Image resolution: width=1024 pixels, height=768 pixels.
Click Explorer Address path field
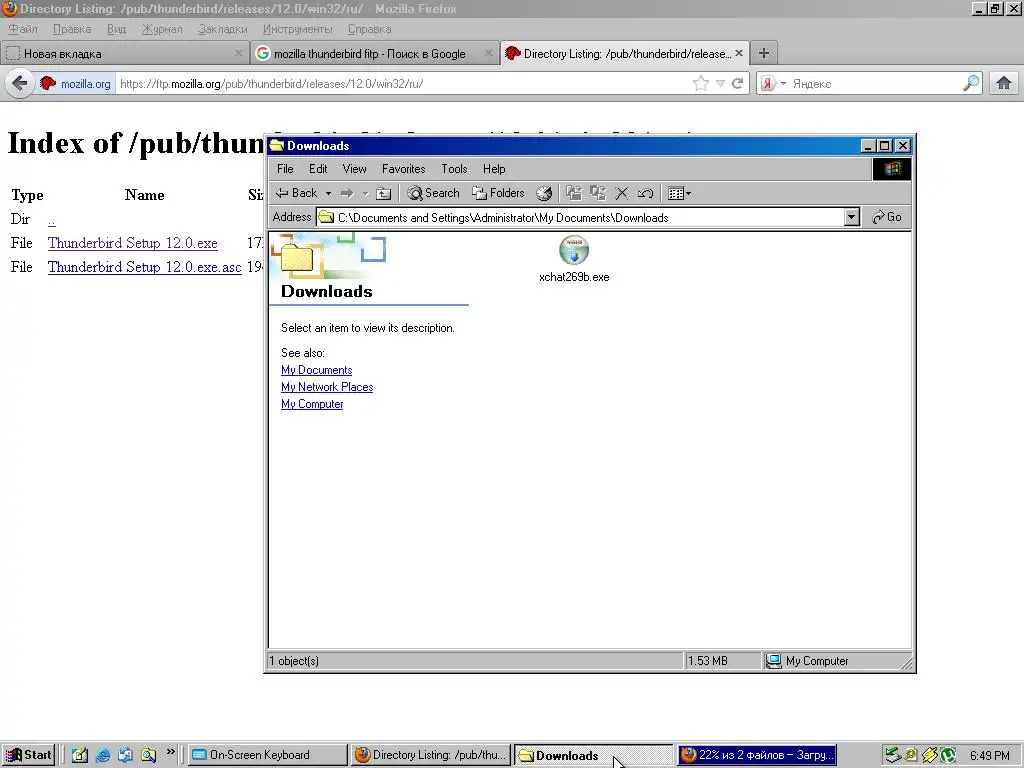pyautogui.click(x=580, y=217)
